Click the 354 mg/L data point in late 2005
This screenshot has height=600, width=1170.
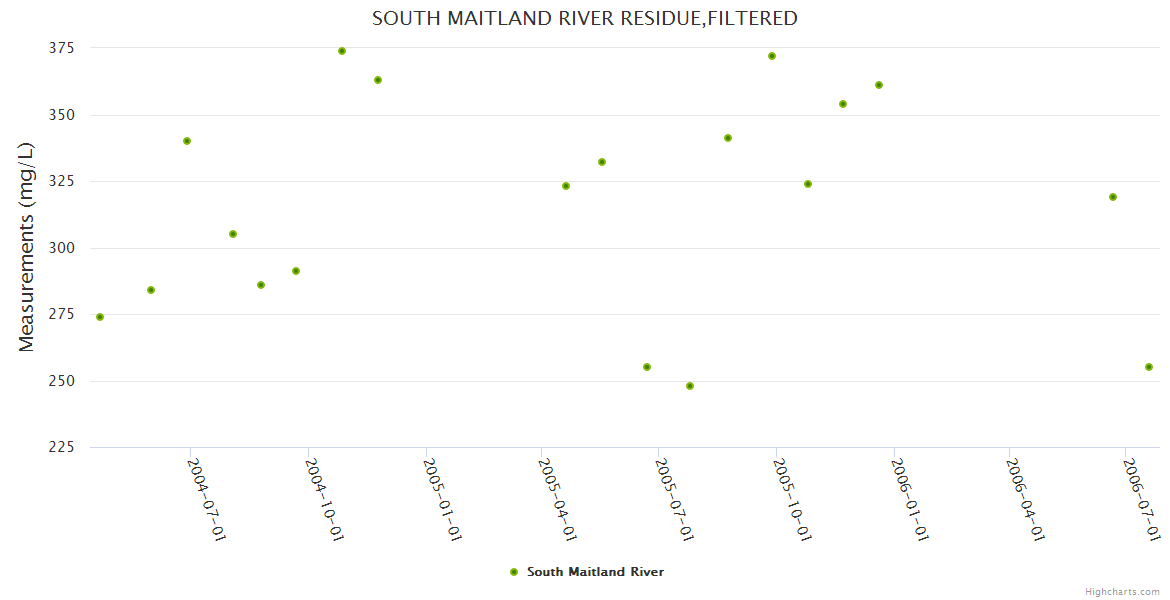[843, 104]
